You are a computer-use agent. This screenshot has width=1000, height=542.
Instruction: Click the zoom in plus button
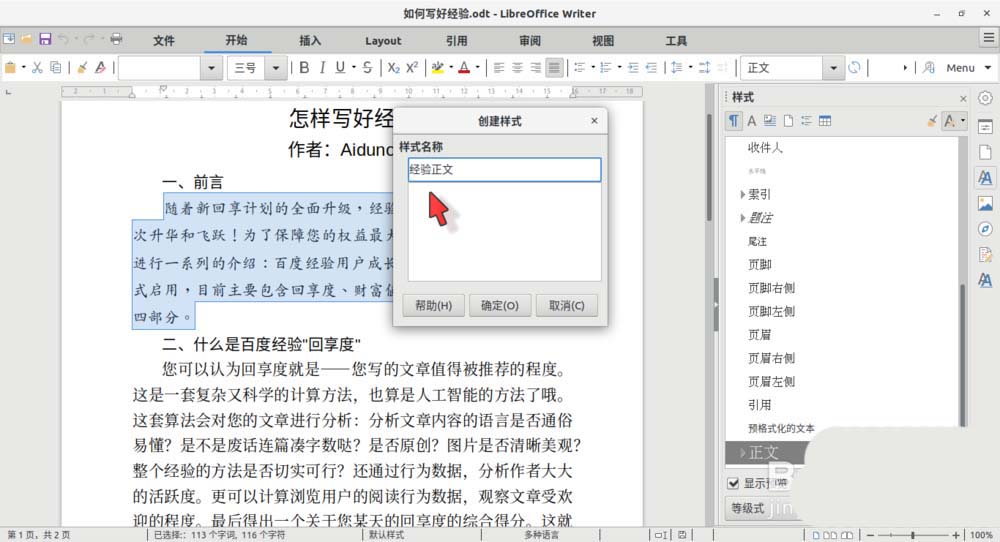(955, 535)
